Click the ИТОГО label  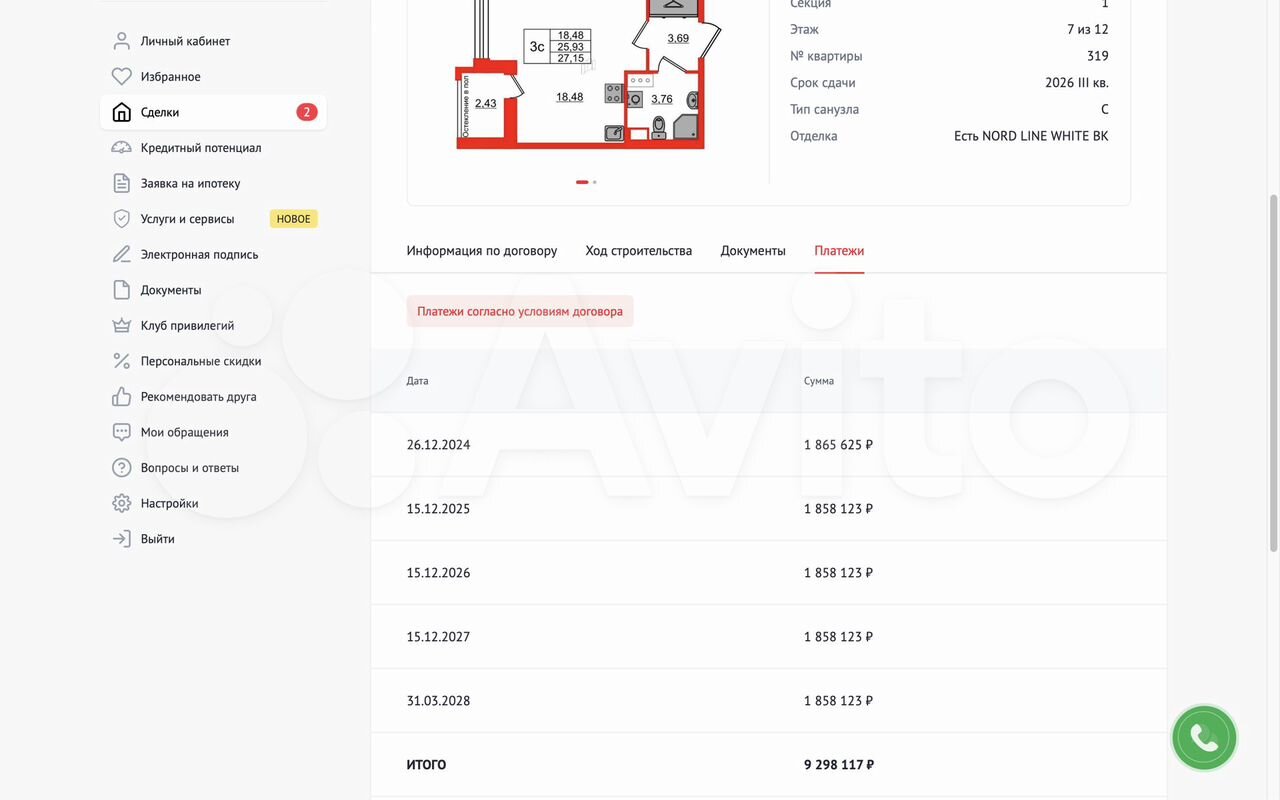pyautogui.click(x=426, y=765)
